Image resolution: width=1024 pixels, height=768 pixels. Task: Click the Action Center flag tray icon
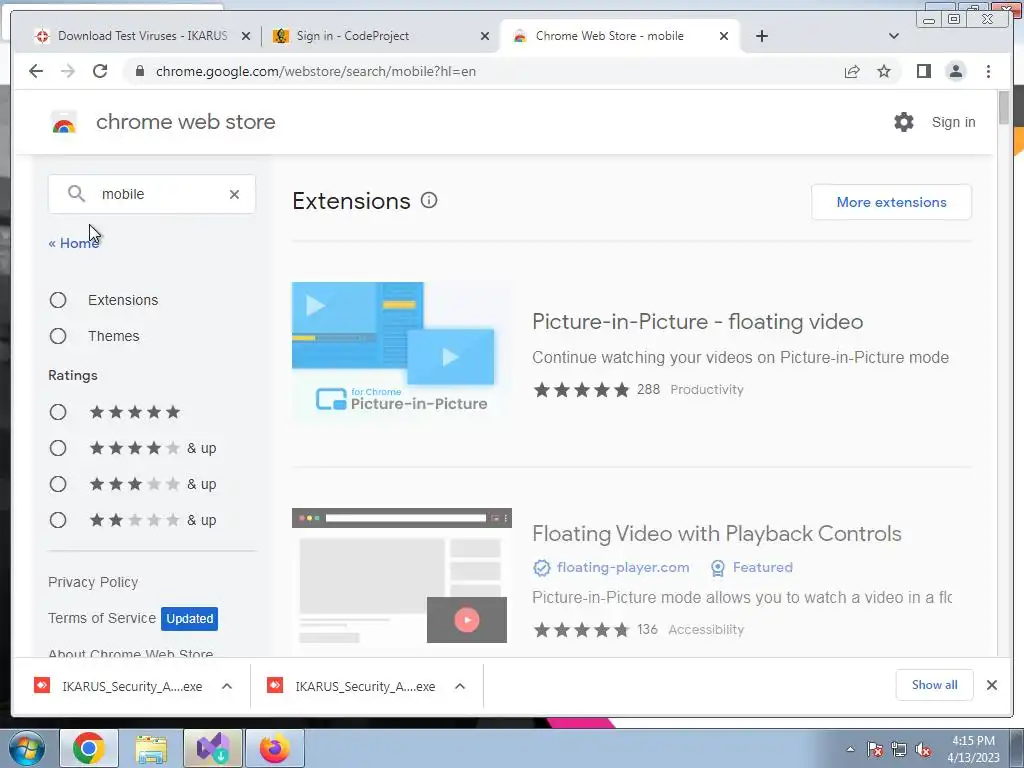pos(875,749)
